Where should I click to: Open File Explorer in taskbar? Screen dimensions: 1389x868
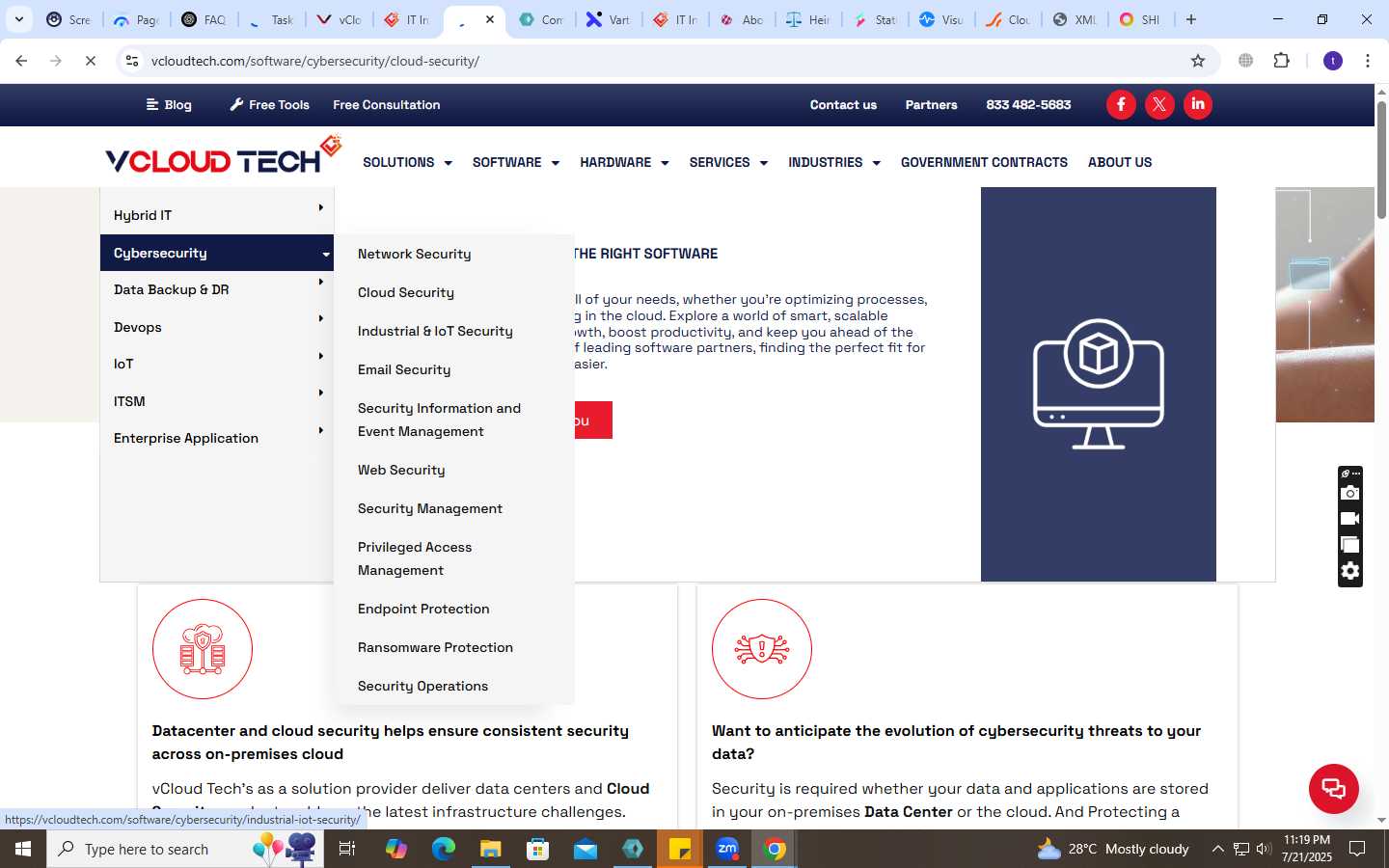coord(491,849)
